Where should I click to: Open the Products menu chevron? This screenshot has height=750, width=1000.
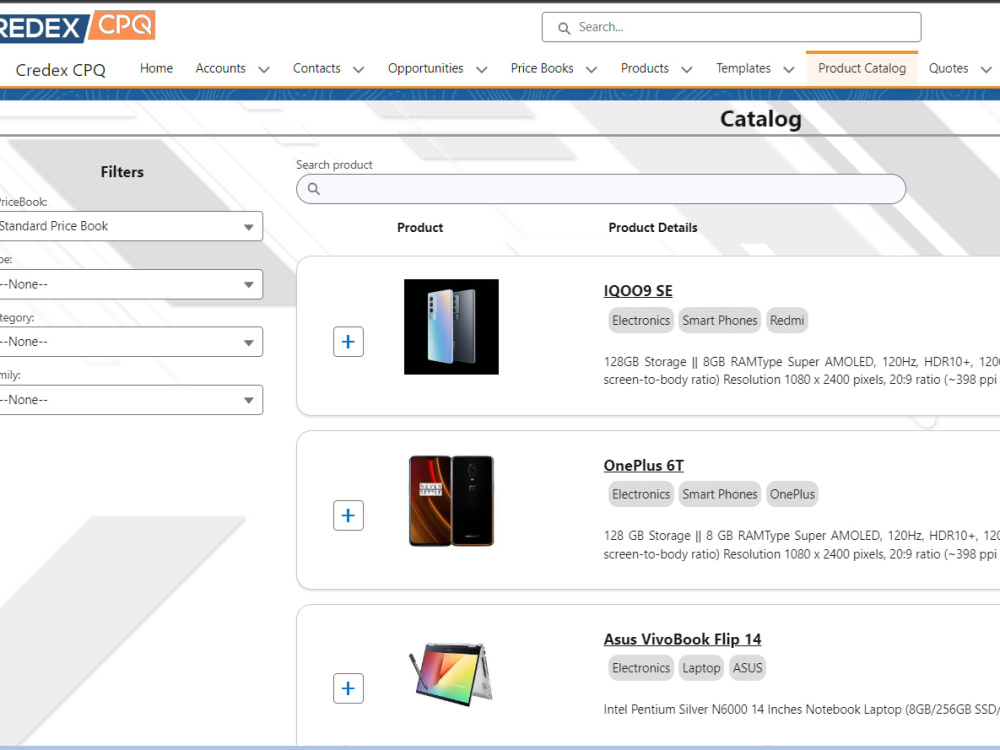click(x=687, y=70)
